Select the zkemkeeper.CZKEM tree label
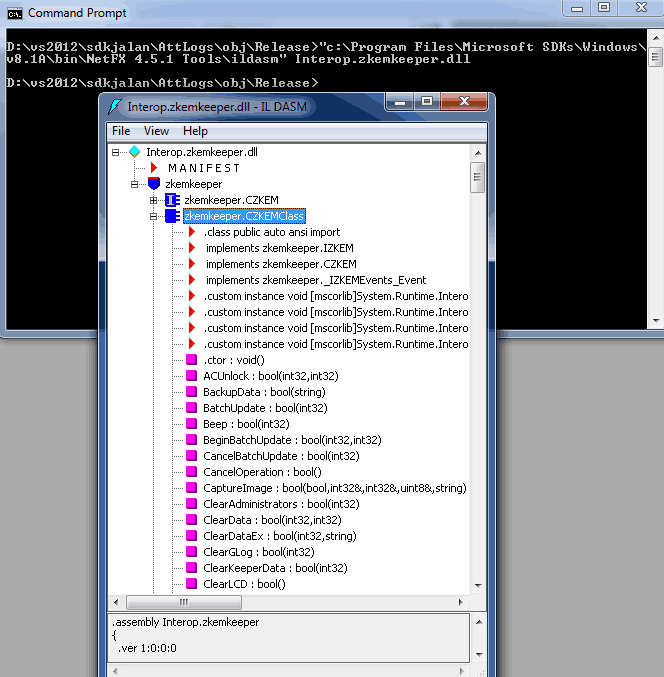664x677 pixels. point(231,200)
